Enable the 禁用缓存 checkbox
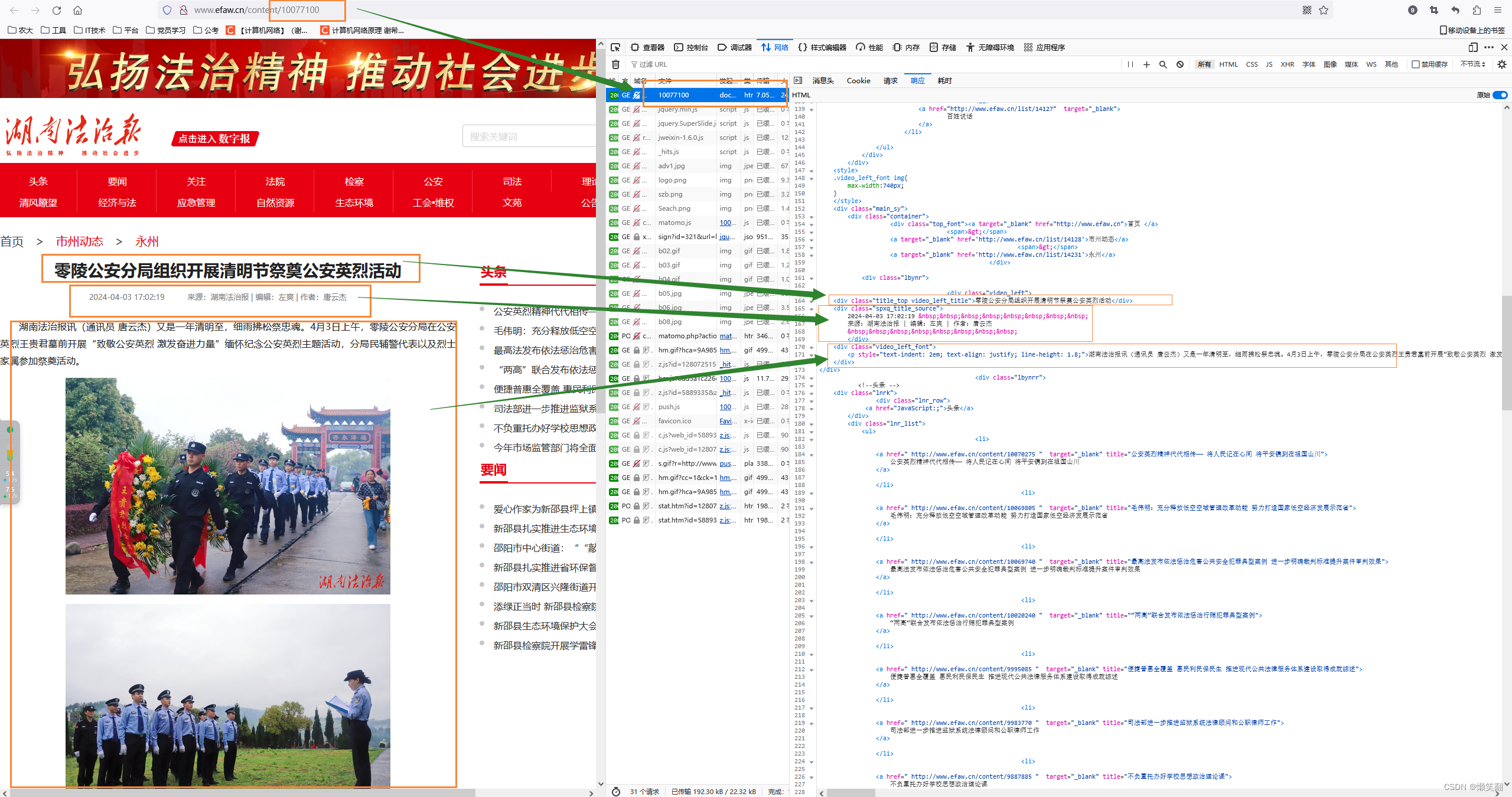 1416,64
